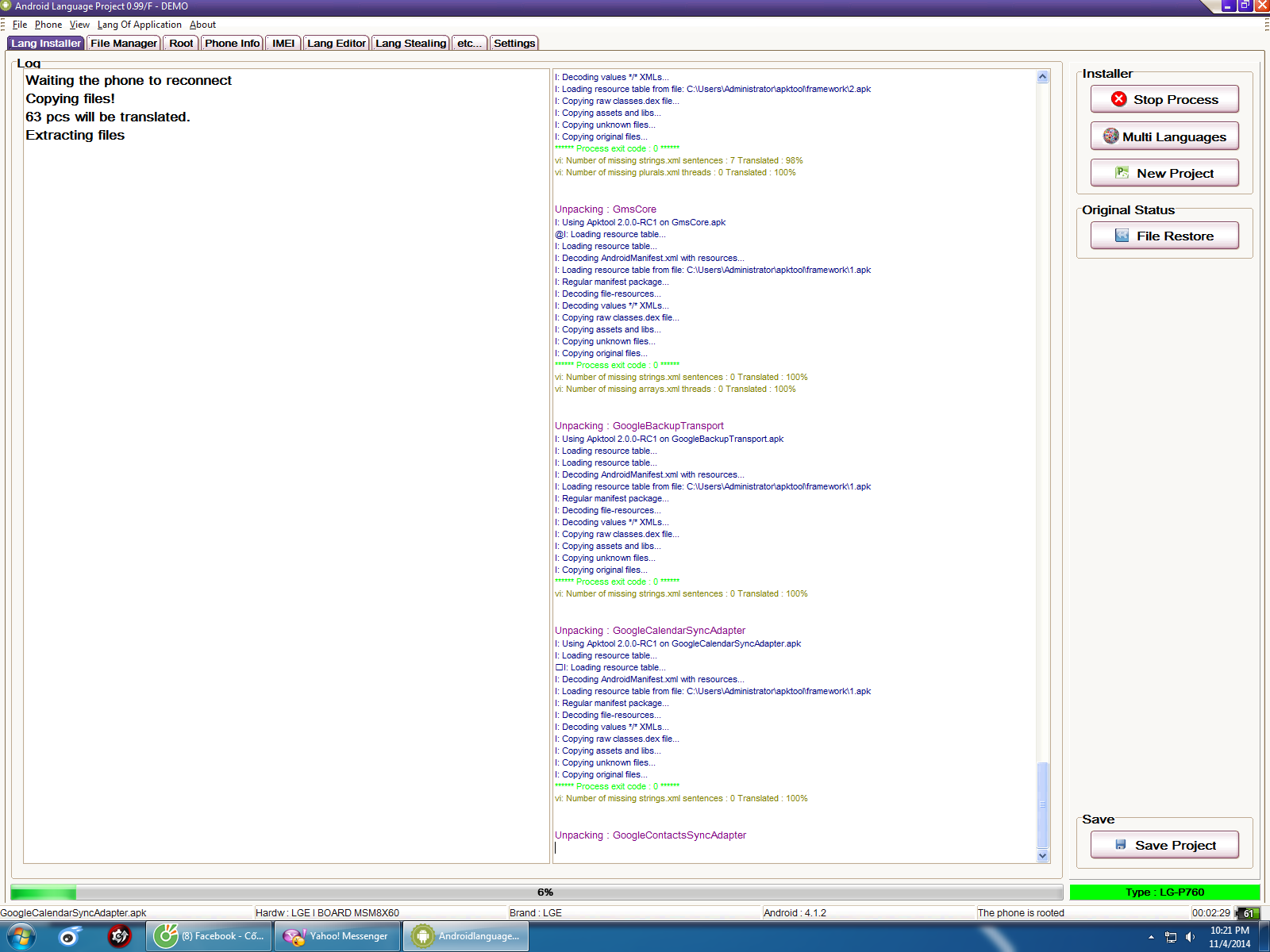Screen dimensions: 1270x952
Task: Click the volume speaker tray icon
Action: tap(1190, 937)
